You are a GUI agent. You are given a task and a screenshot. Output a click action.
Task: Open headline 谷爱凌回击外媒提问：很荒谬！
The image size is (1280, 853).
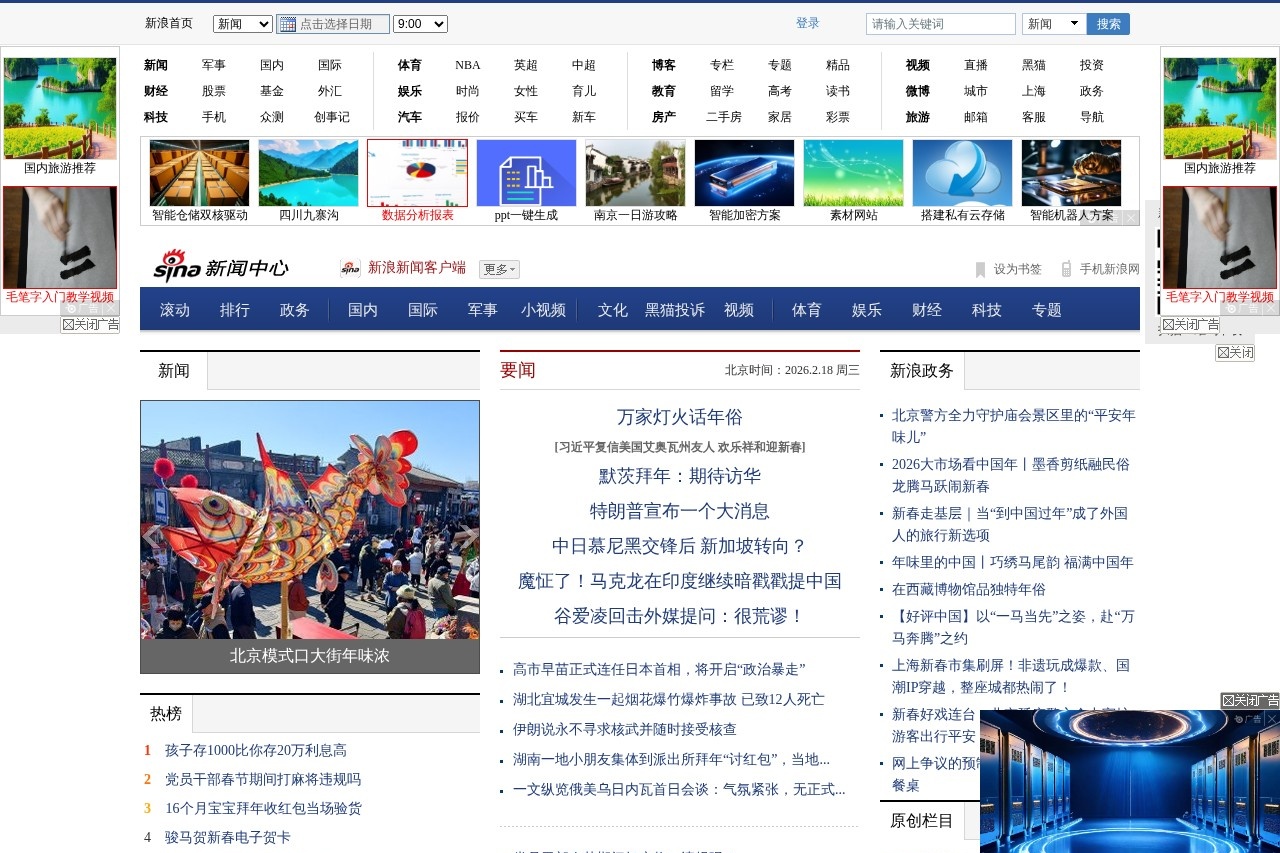(x=680, y=616)
